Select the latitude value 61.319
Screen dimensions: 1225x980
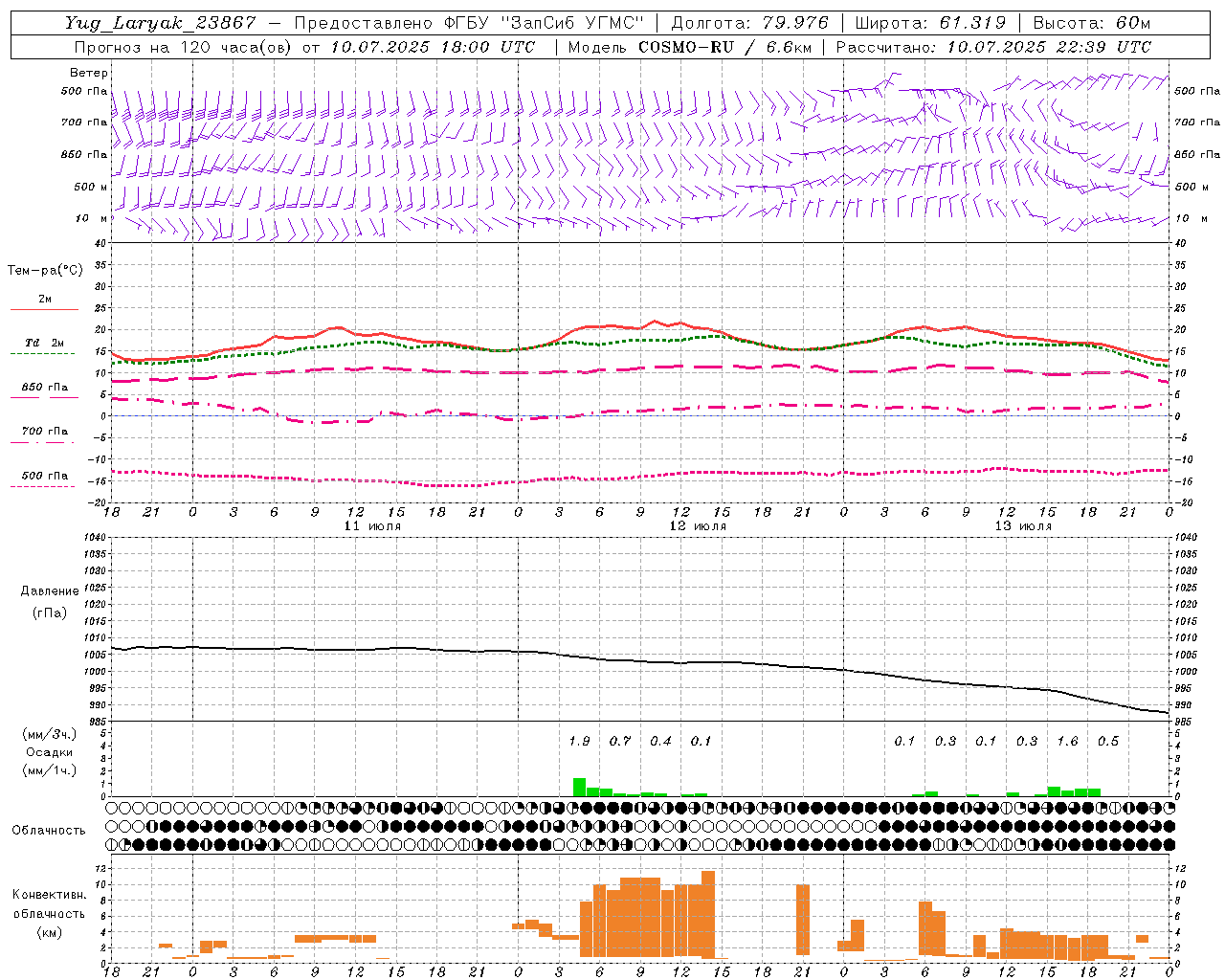971,23
